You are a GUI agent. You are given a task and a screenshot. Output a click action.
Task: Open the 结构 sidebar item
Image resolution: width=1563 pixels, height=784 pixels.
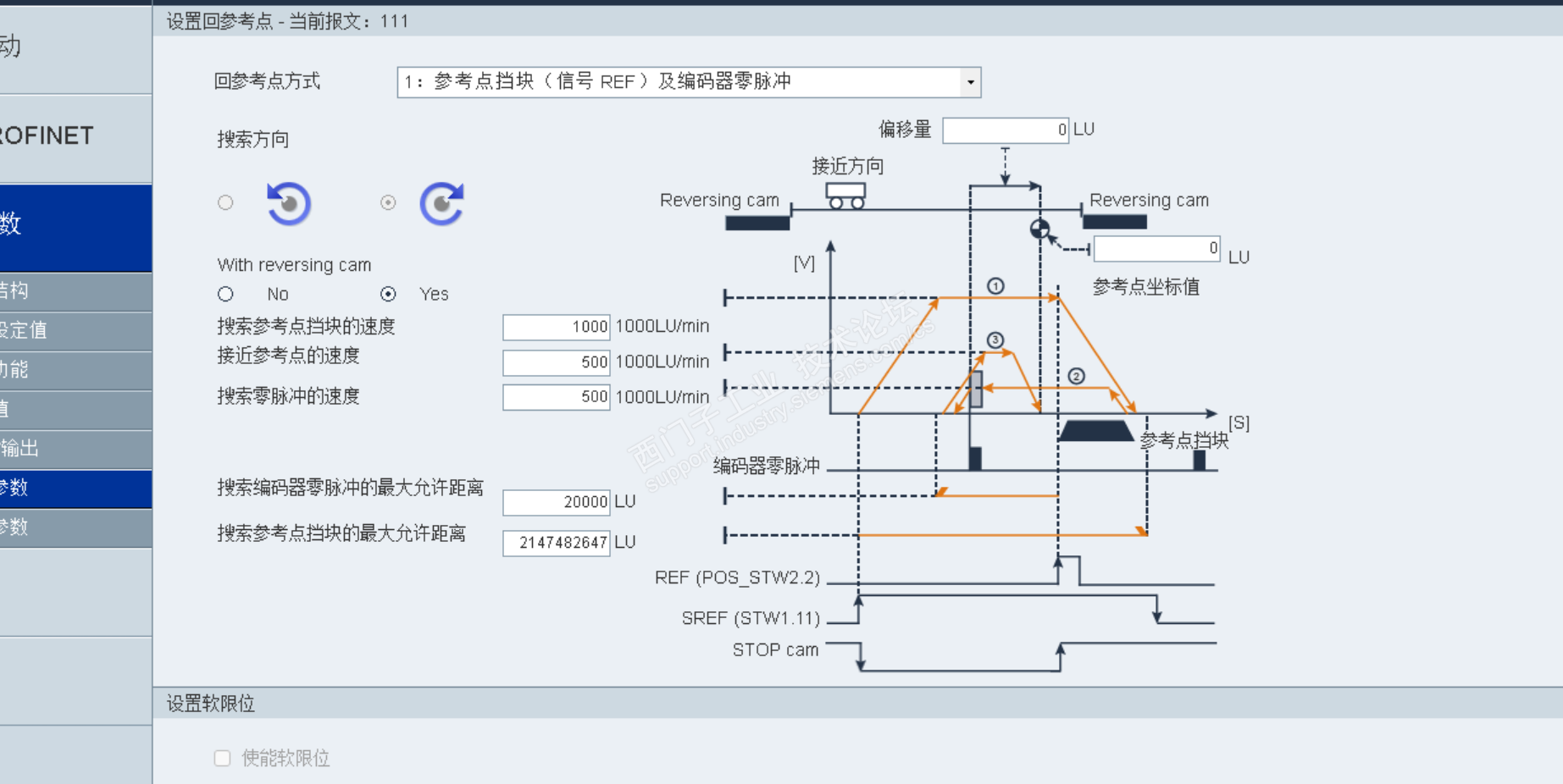click(x=76, y=291)
